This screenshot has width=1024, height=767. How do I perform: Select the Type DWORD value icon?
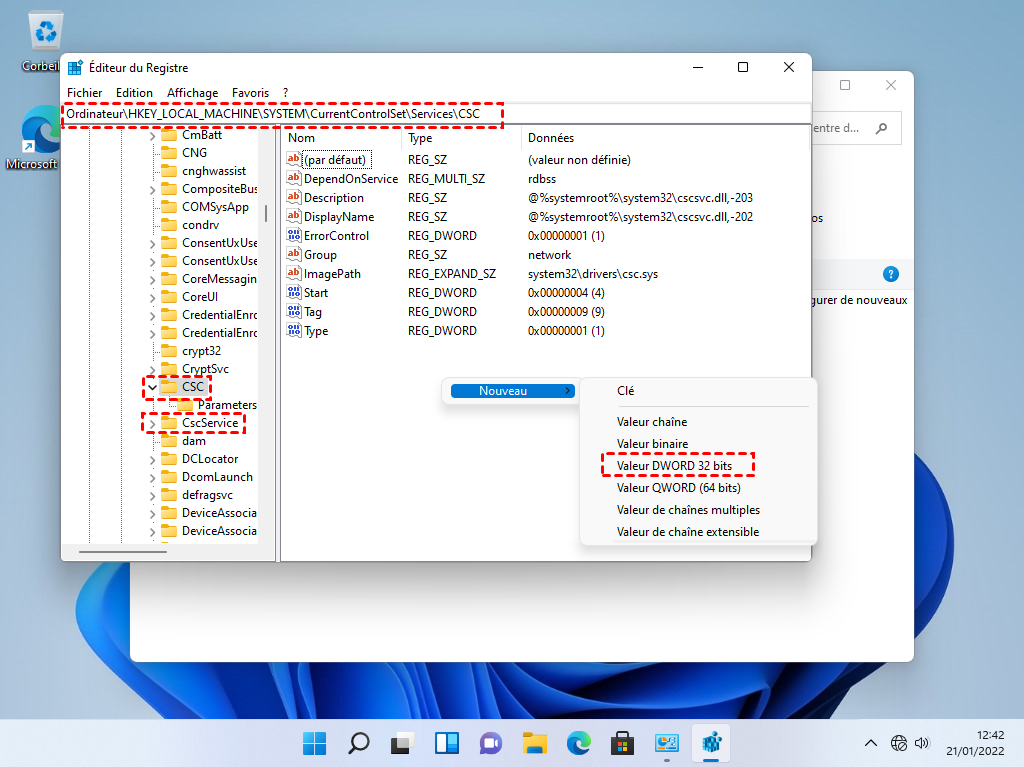(x=294, y=331)
